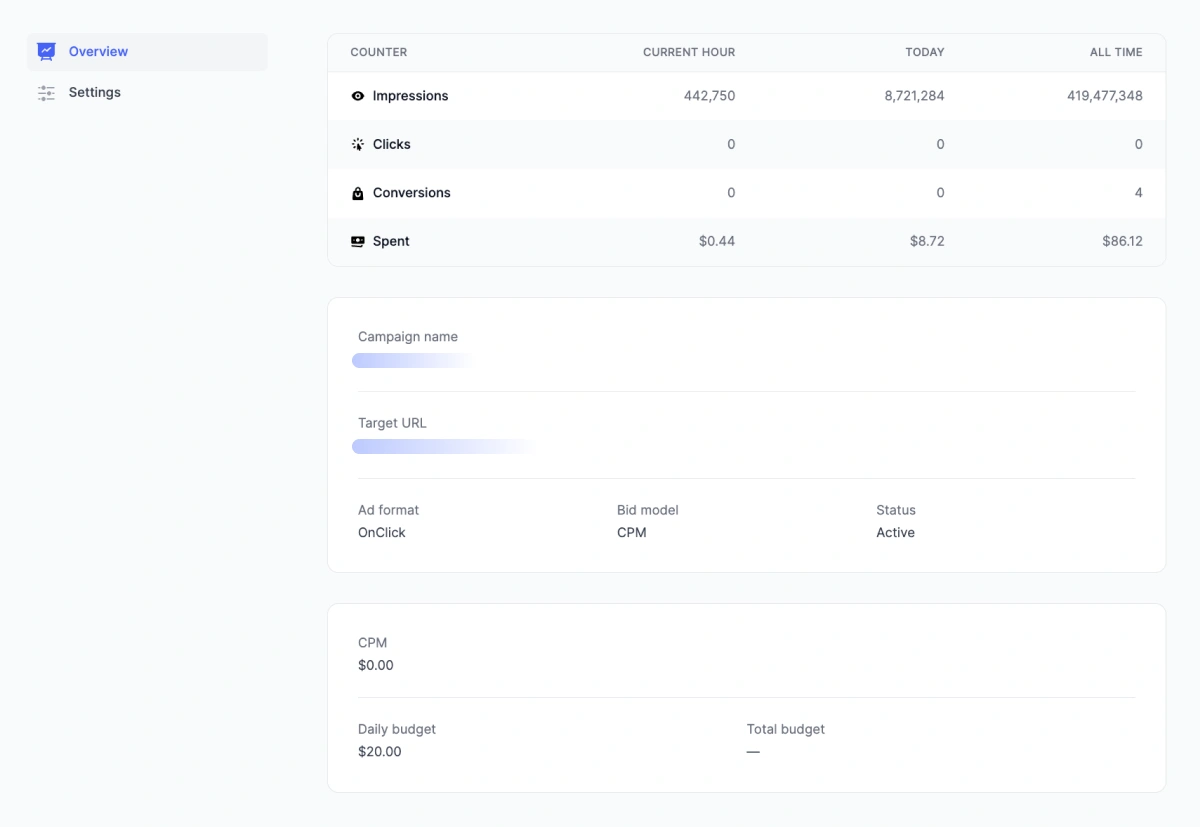Select the $20.00 daily budget value

pos(380,752)
